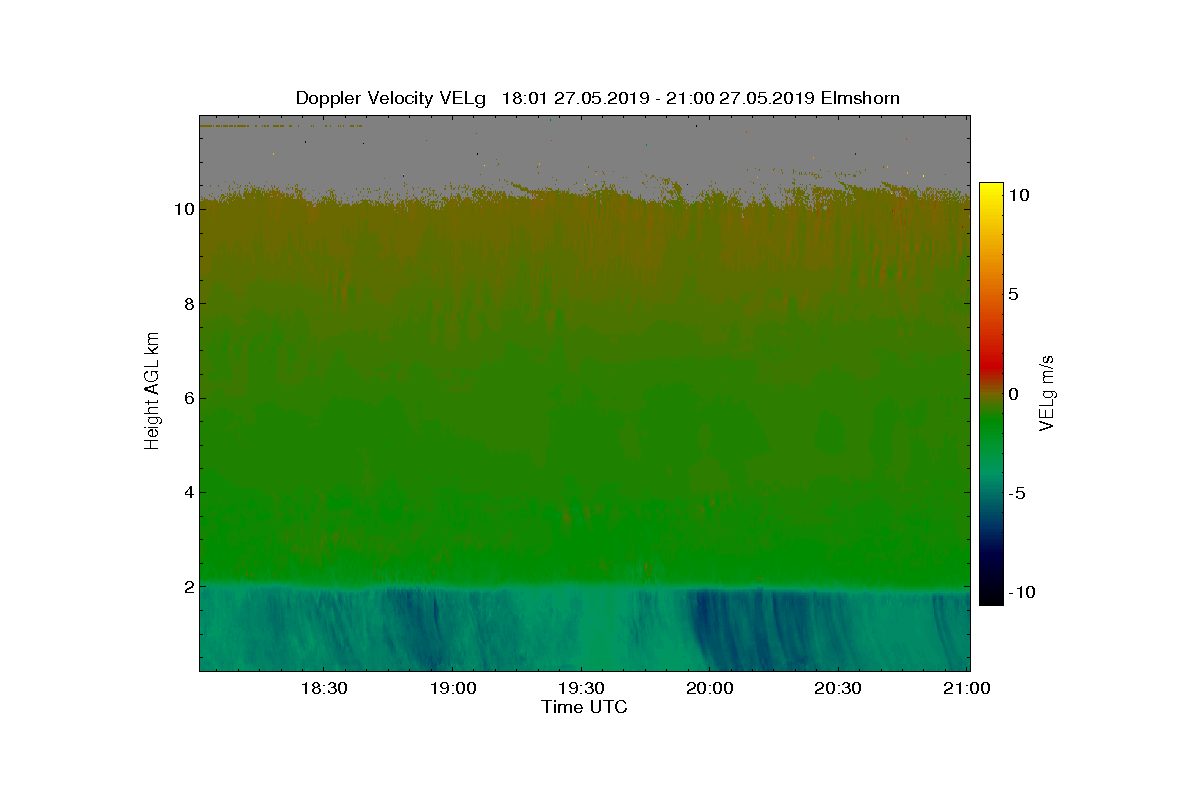Viewport: 1200px width, 800px height.
Task: Click the 18:30 time axis label
Action: click(x=324, y=688)
